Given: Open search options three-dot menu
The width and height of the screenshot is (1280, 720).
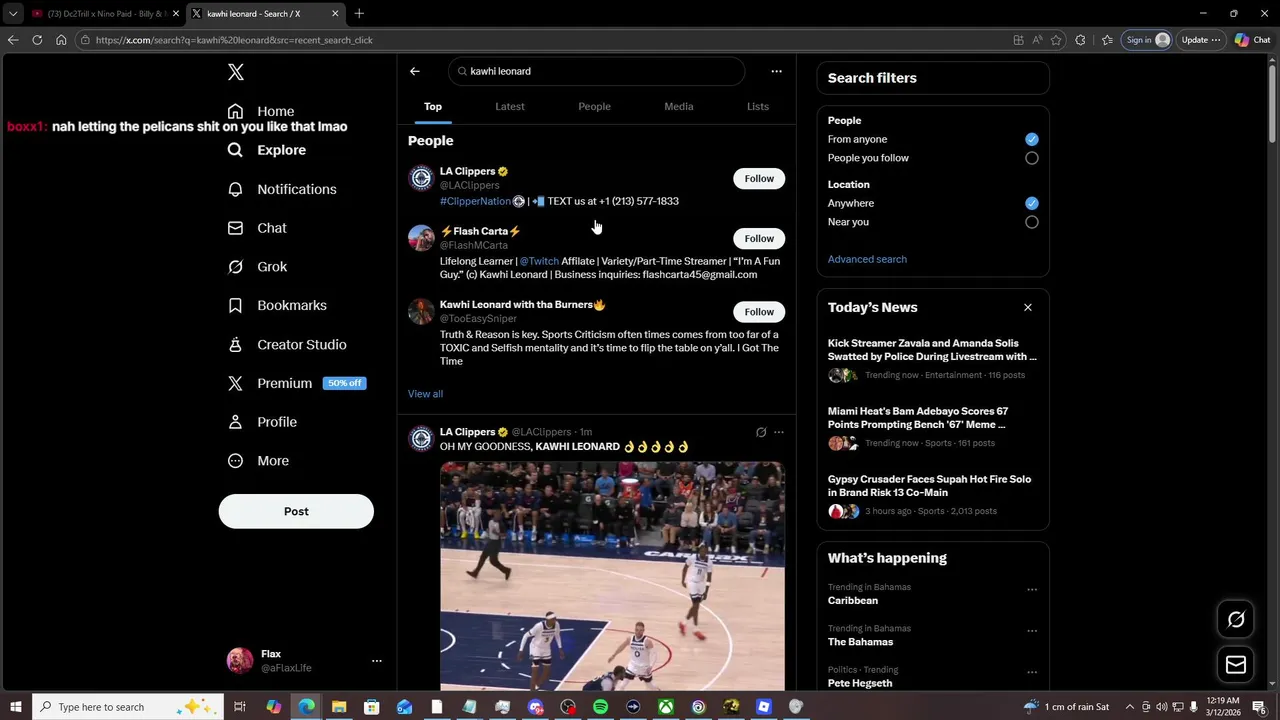Looking at the screenshot, I should [x=776, y=71].
